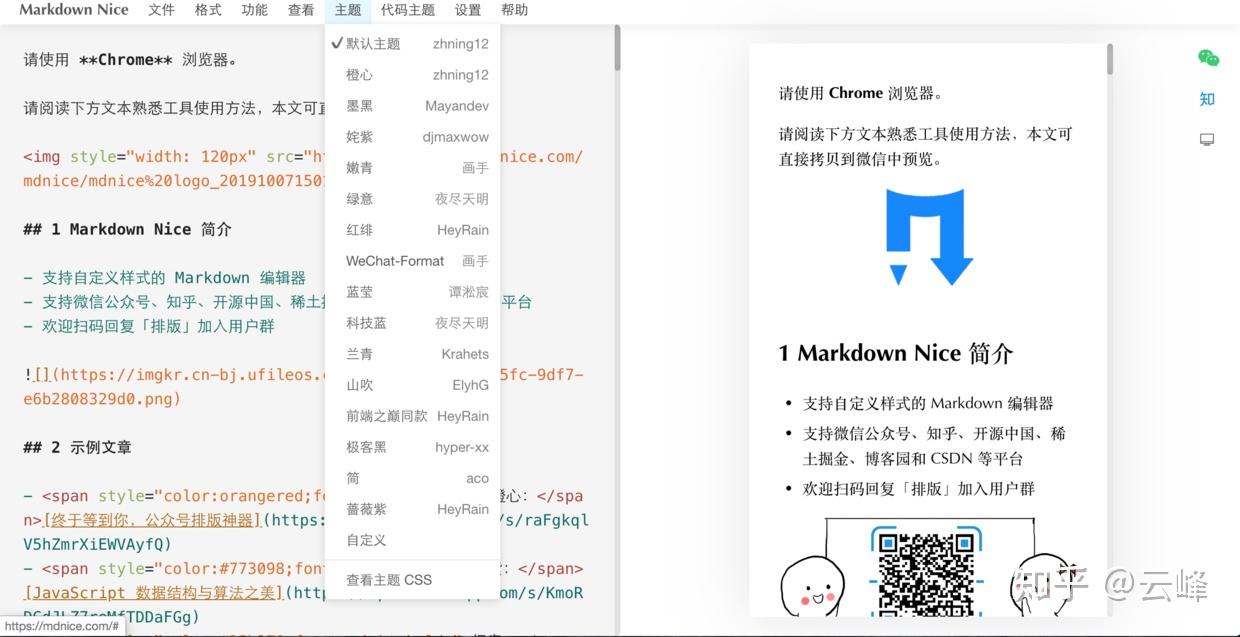Screen dimensions: 1240x637
Task: Open the 查看 menu
Action: tap(301, 10)
